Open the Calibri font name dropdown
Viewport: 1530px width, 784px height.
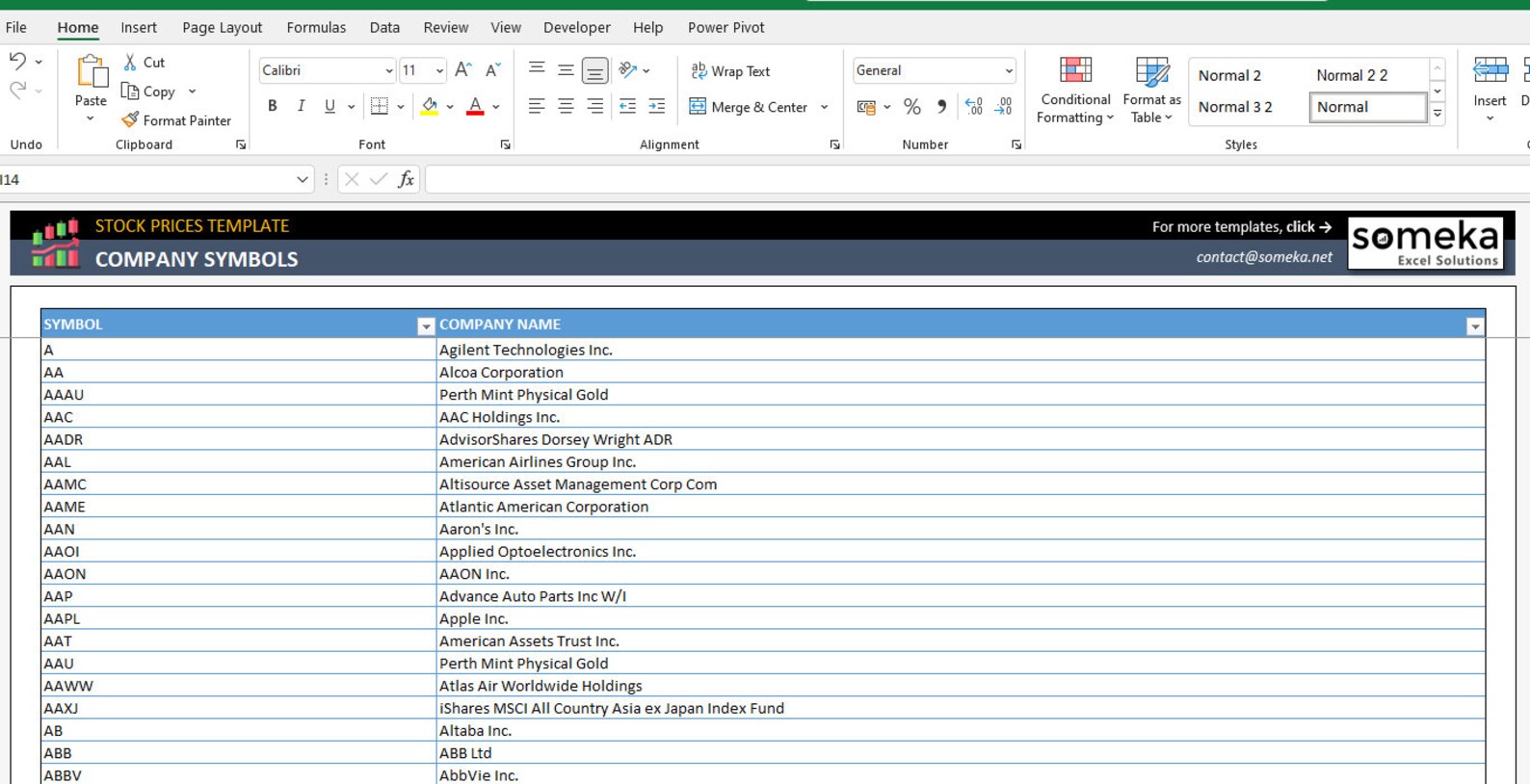tap(389, 71)
